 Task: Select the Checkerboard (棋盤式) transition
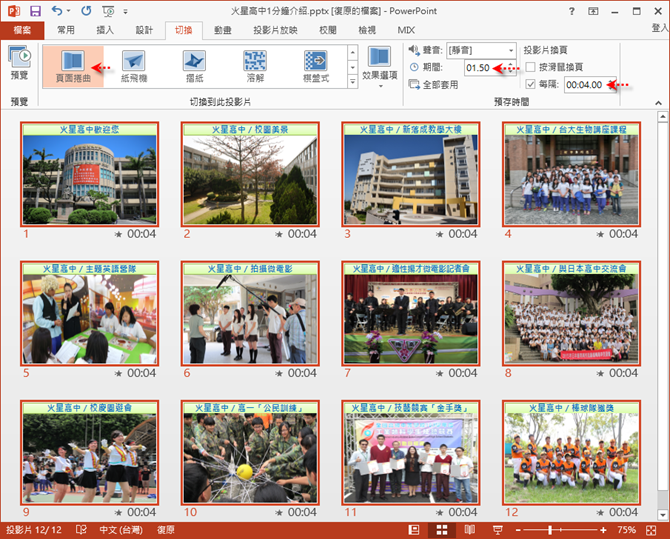click(x=316, y=67)
